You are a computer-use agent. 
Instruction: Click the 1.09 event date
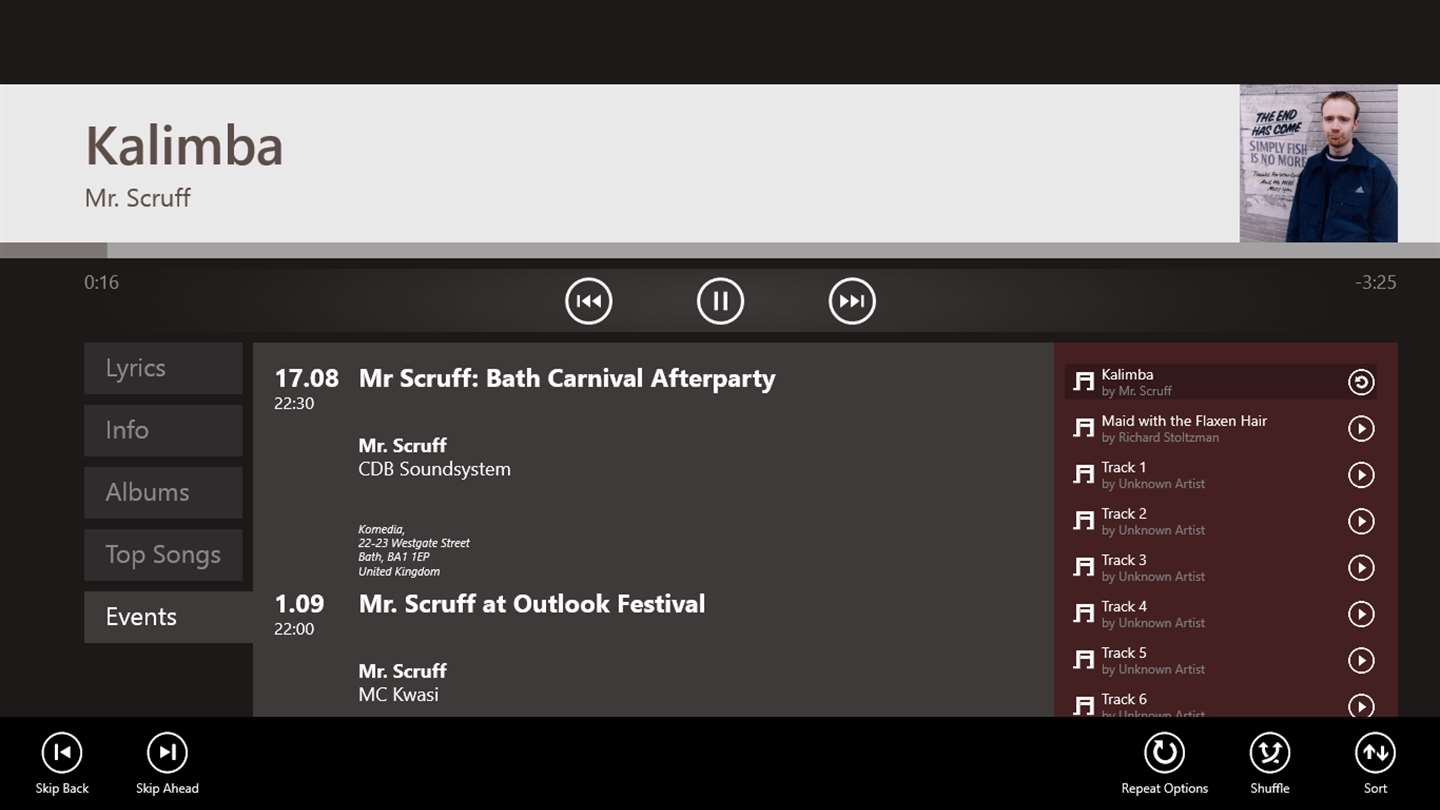300,604
